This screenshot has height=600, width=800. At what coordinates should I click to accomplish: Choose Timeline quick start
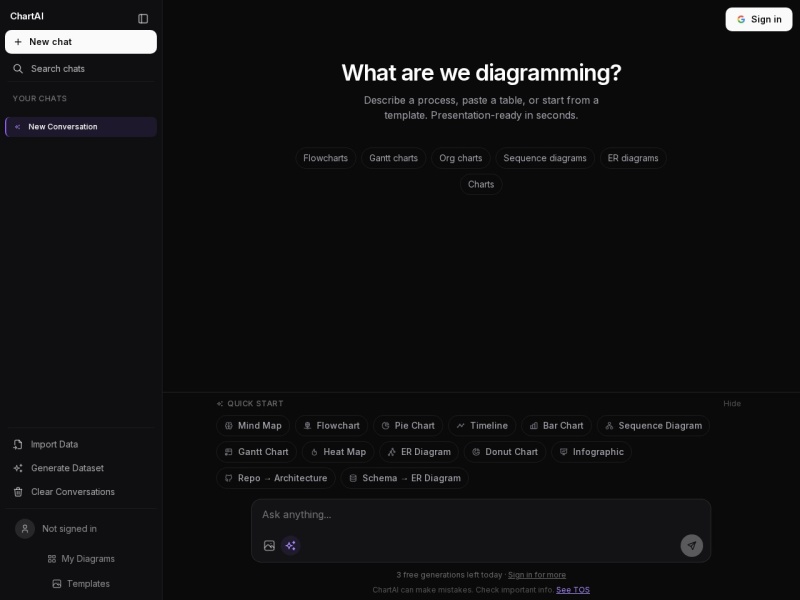click(482, 426)
